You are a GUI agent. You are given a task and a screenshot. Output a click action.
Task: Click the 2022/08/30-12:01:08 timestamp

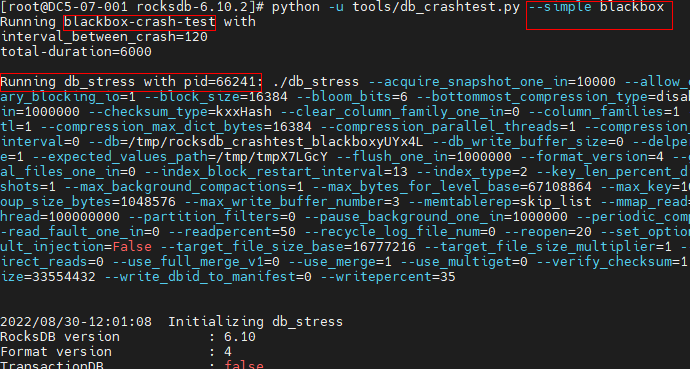coord(76,322)
